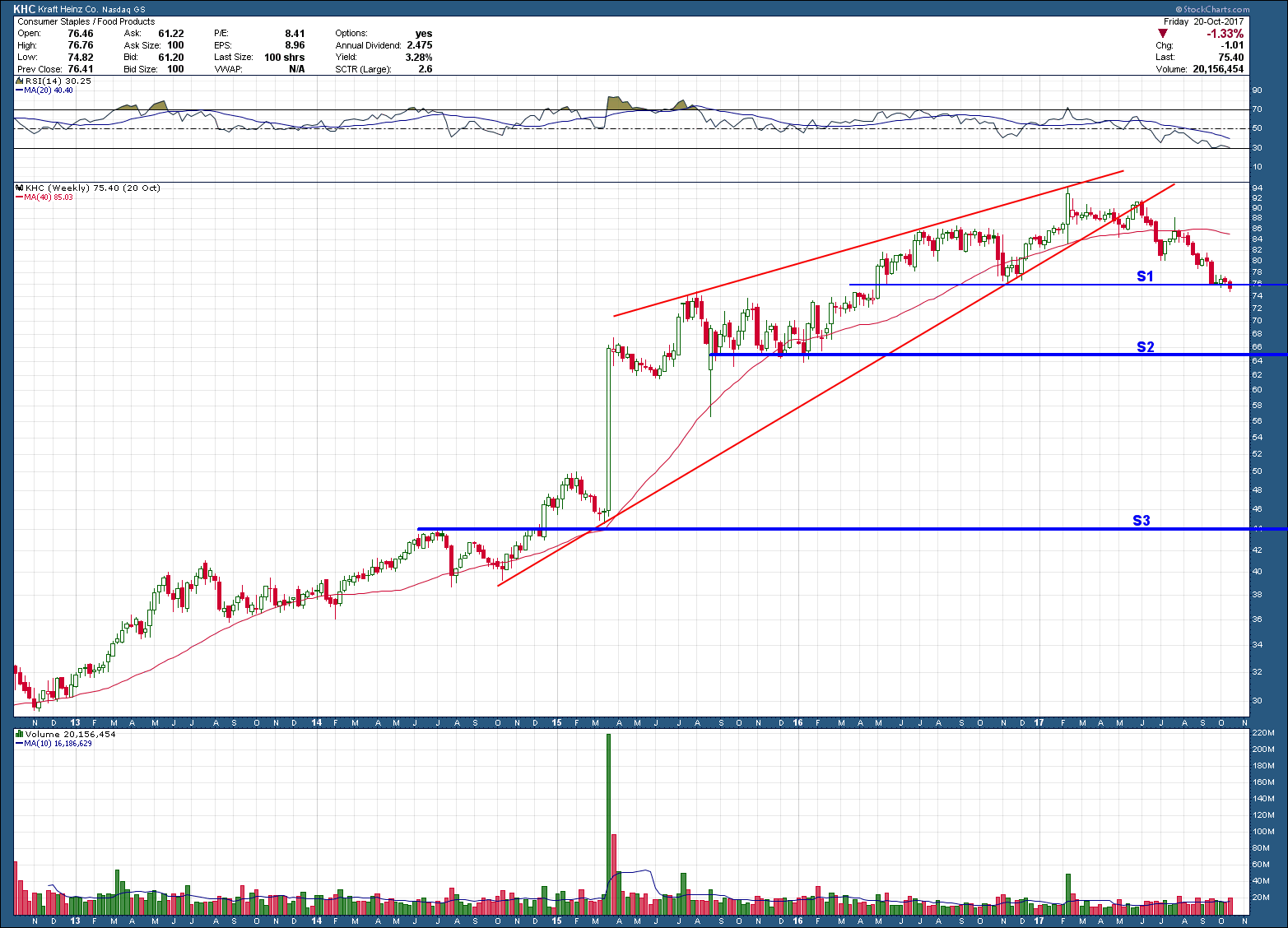Screen dimensions: 1288x928
Task: Click the Nasdaq GS exchange label
Action: [x=123, y=10]
